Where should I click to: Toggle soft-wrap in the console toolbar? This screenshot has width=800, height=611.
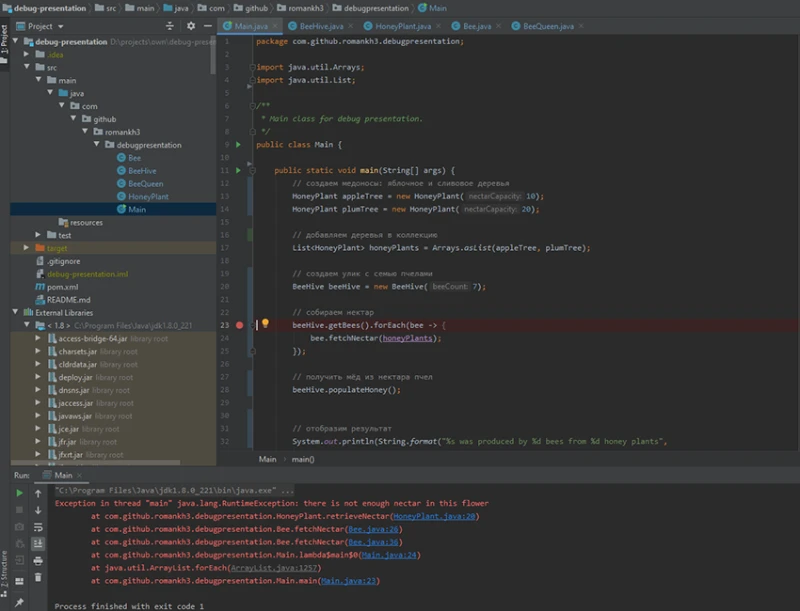click(37, 526)
